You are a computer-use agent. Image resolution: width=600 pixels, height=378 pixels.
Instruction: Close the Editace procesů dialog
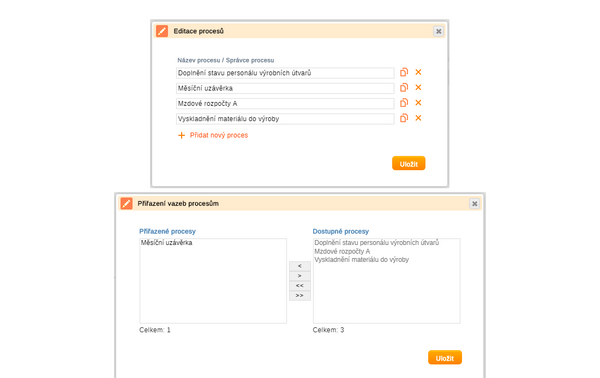click(x=439, y=31)
